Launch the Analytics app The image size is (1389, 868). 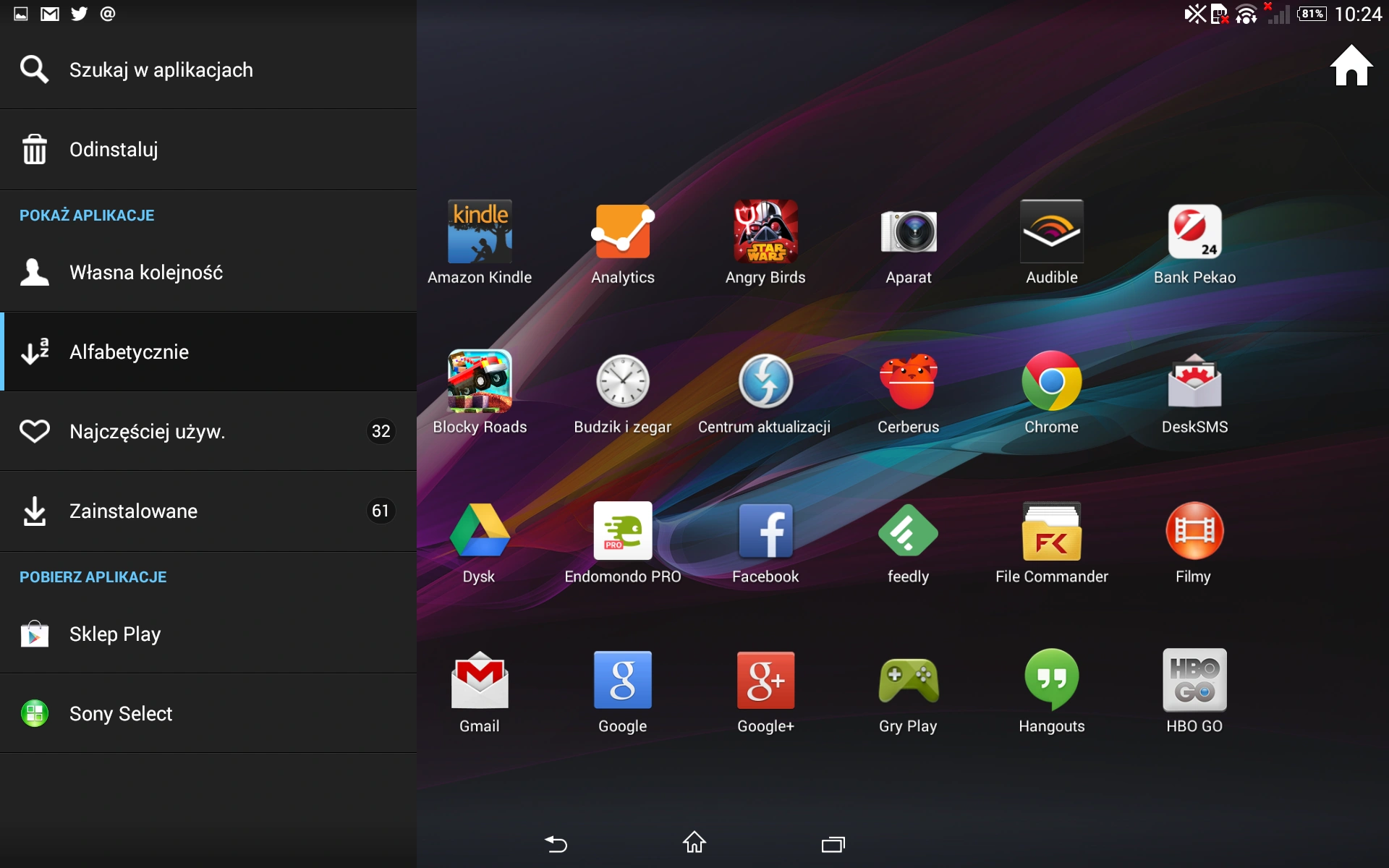pos(622,242)
